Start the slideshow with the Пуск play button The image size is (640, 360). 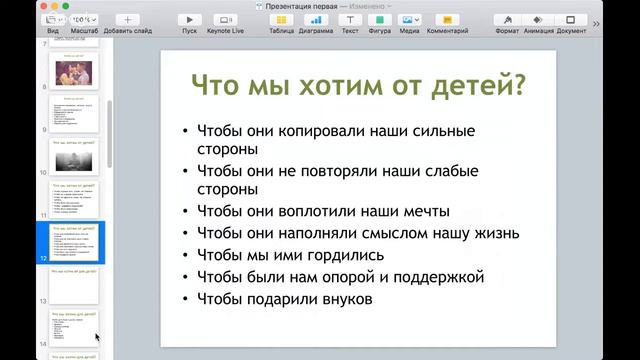(189, 20)
